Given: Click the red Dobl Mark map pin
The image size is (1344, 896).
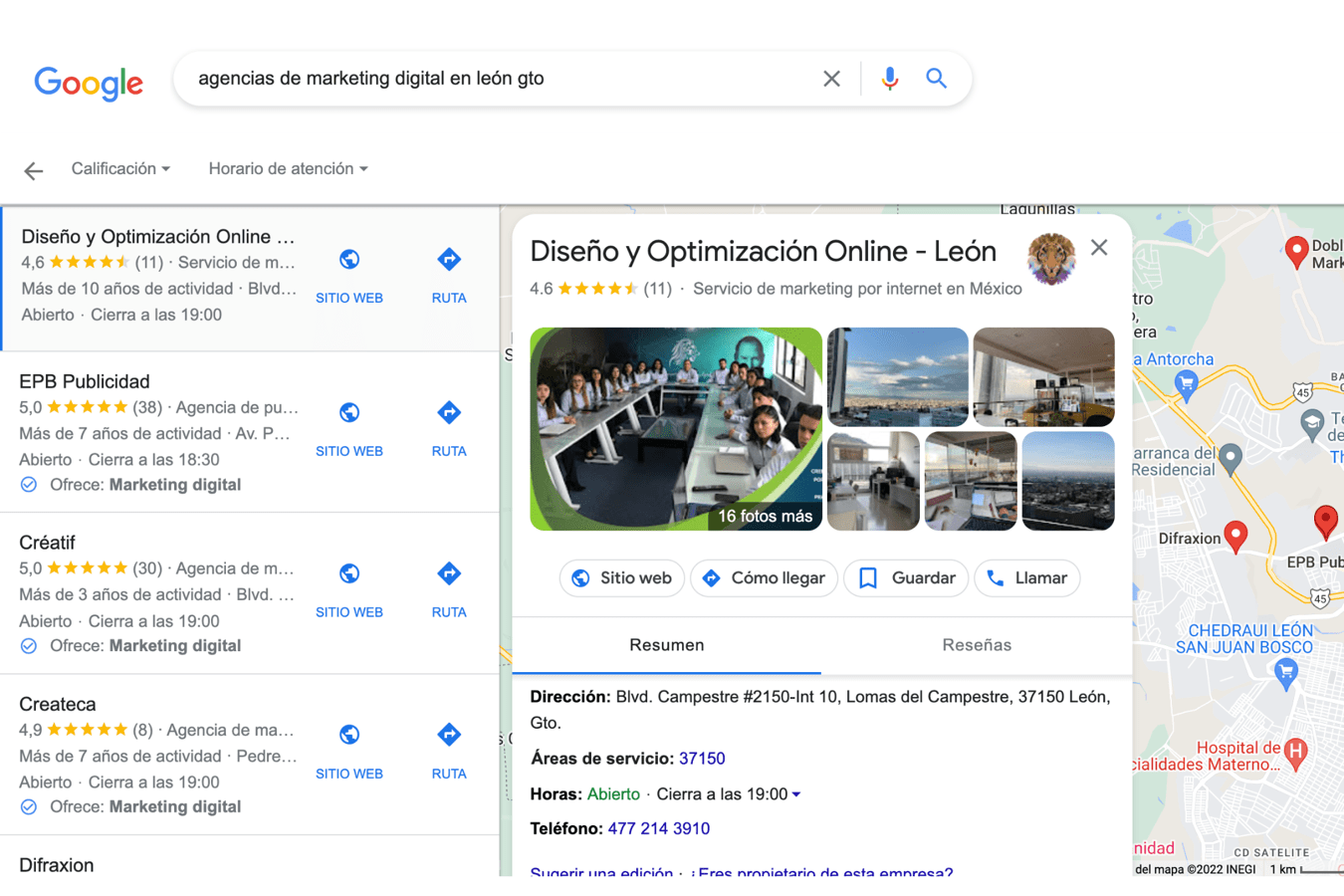Looking at the screenshot, I should point(1296,252).
